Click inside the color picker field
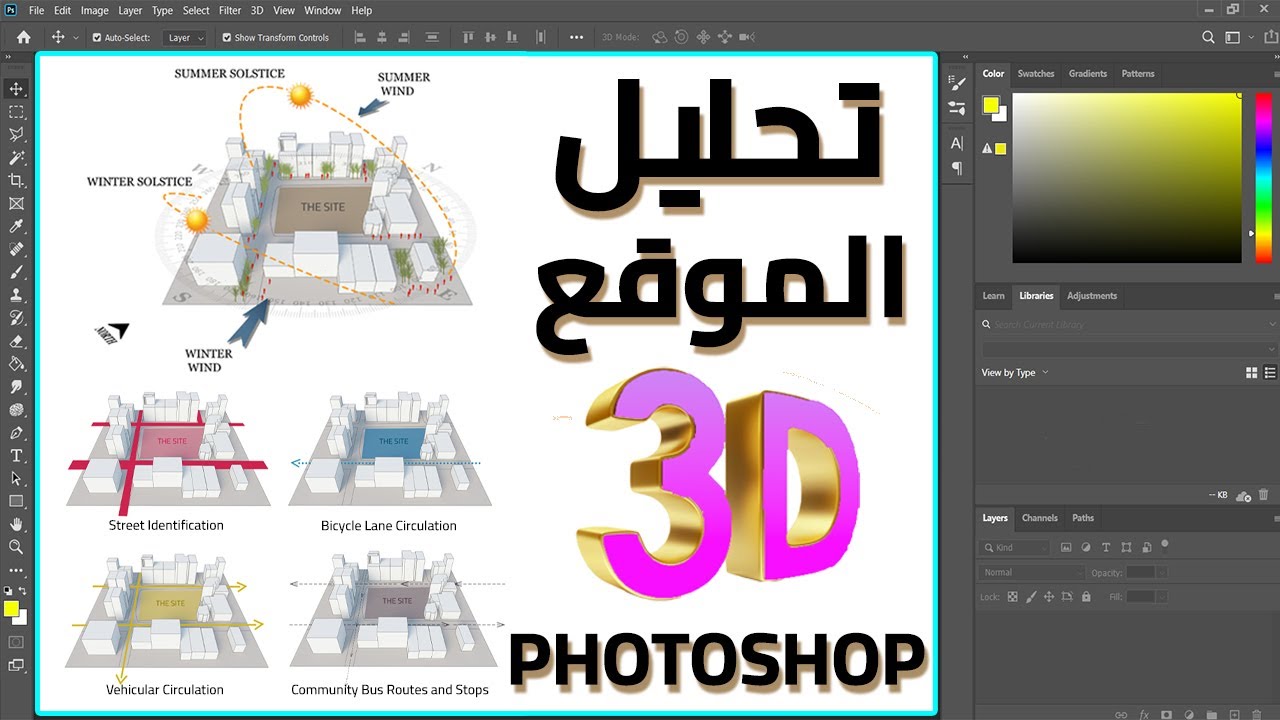 1127,178
